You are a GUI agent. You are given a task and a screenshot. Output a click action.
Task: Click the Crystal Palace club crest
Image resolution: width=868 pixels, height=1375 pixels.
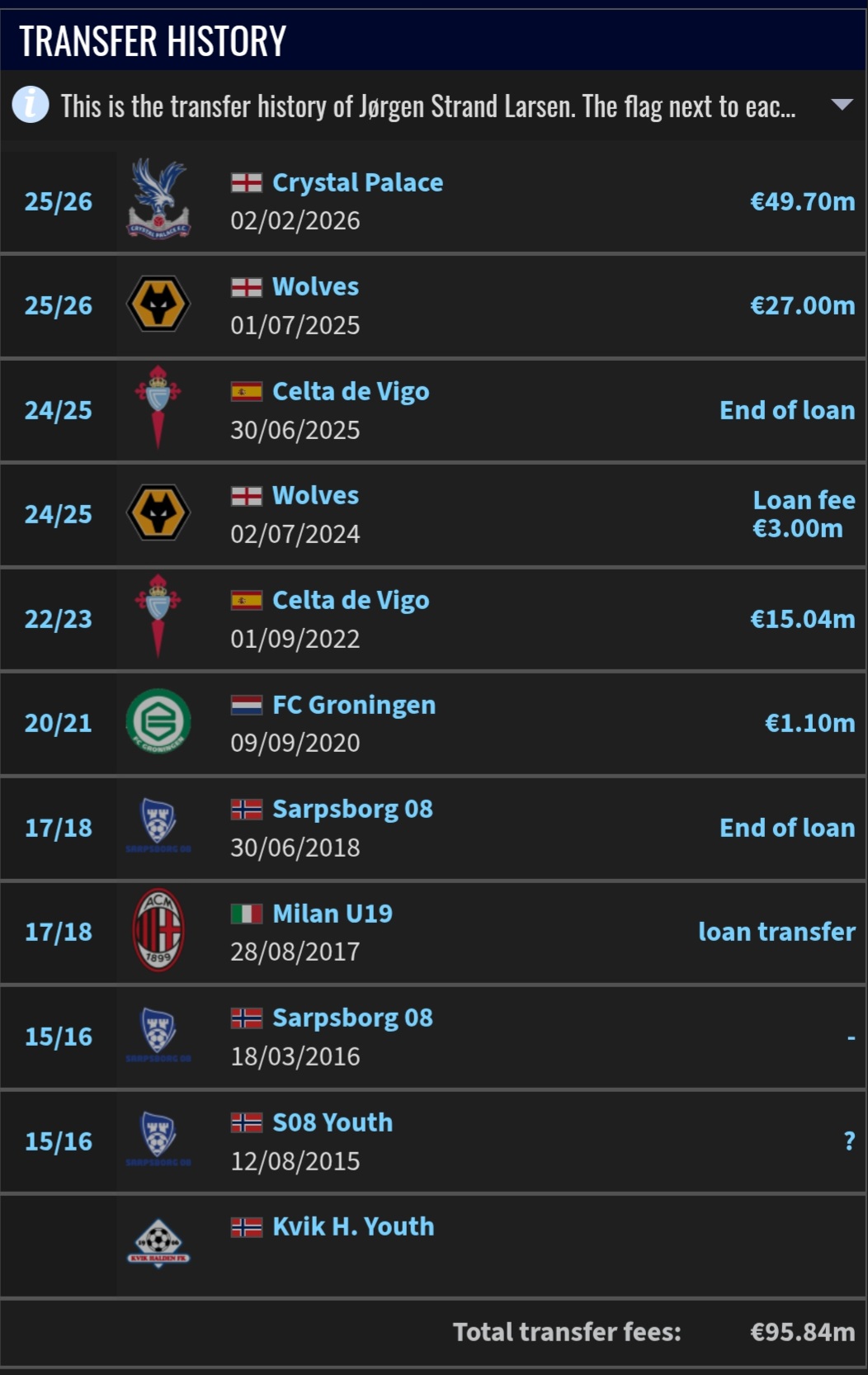(158, 200)
